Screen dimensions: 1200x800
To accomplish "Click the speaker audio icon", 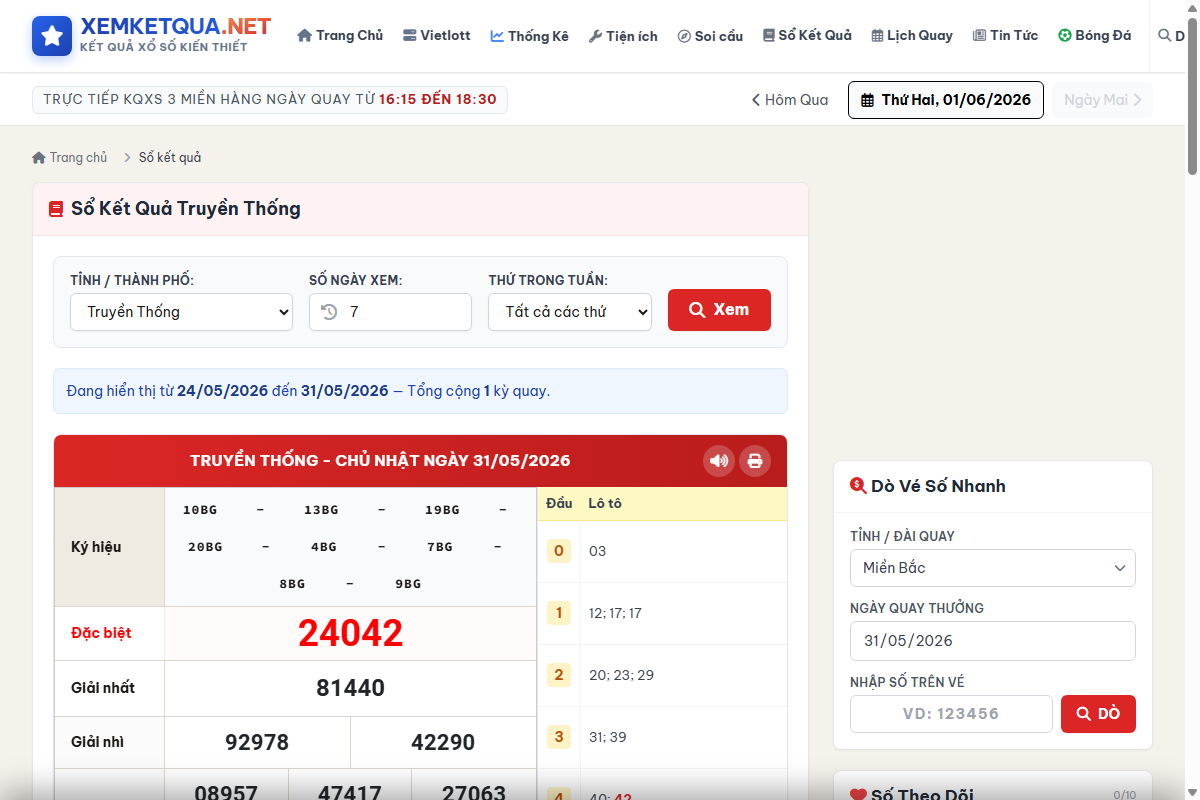I will pyautogui.click(x=719, y=461).
